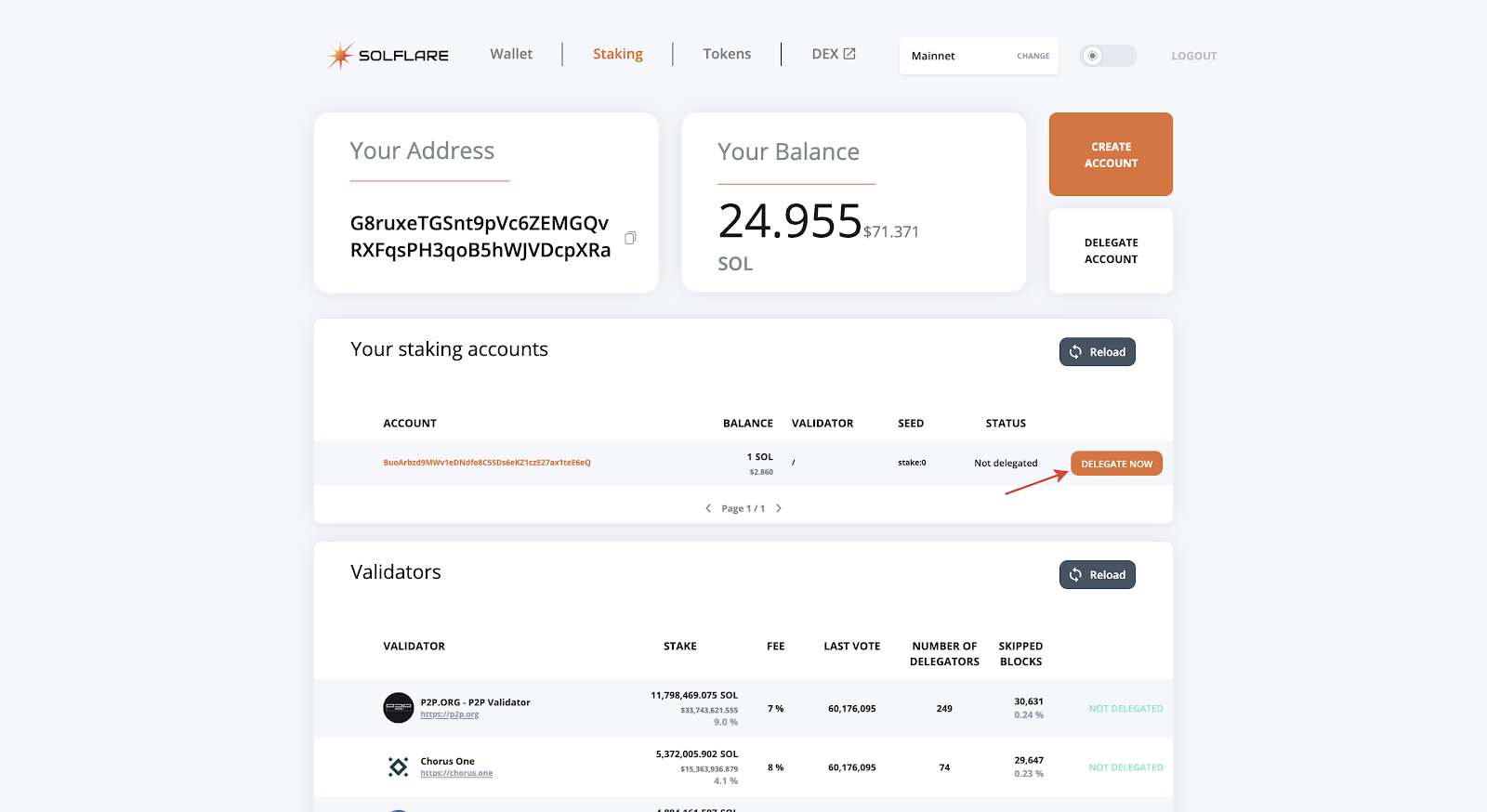Click the DELEGATE ACCOUNT button
This screenshot has width=1487, height=812.
[x=1111, y=251]
